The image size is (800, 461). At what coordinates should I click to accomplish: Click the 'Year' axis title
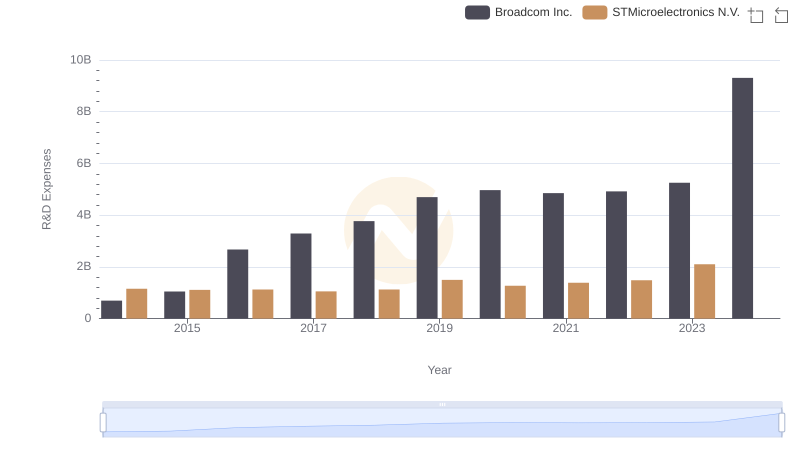(439, 370)
